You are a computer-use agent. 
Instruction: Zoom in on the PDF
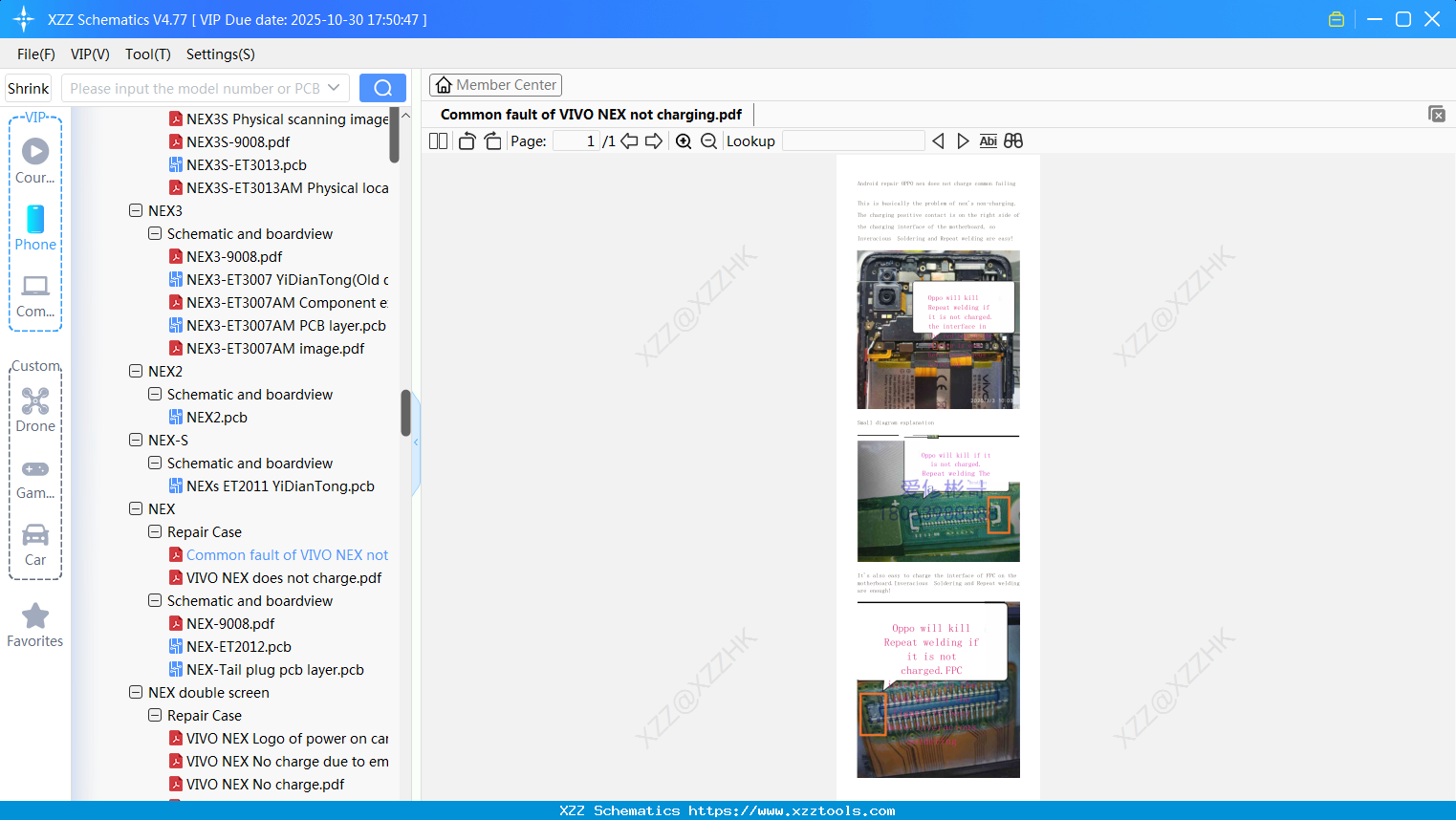[684, 141]
